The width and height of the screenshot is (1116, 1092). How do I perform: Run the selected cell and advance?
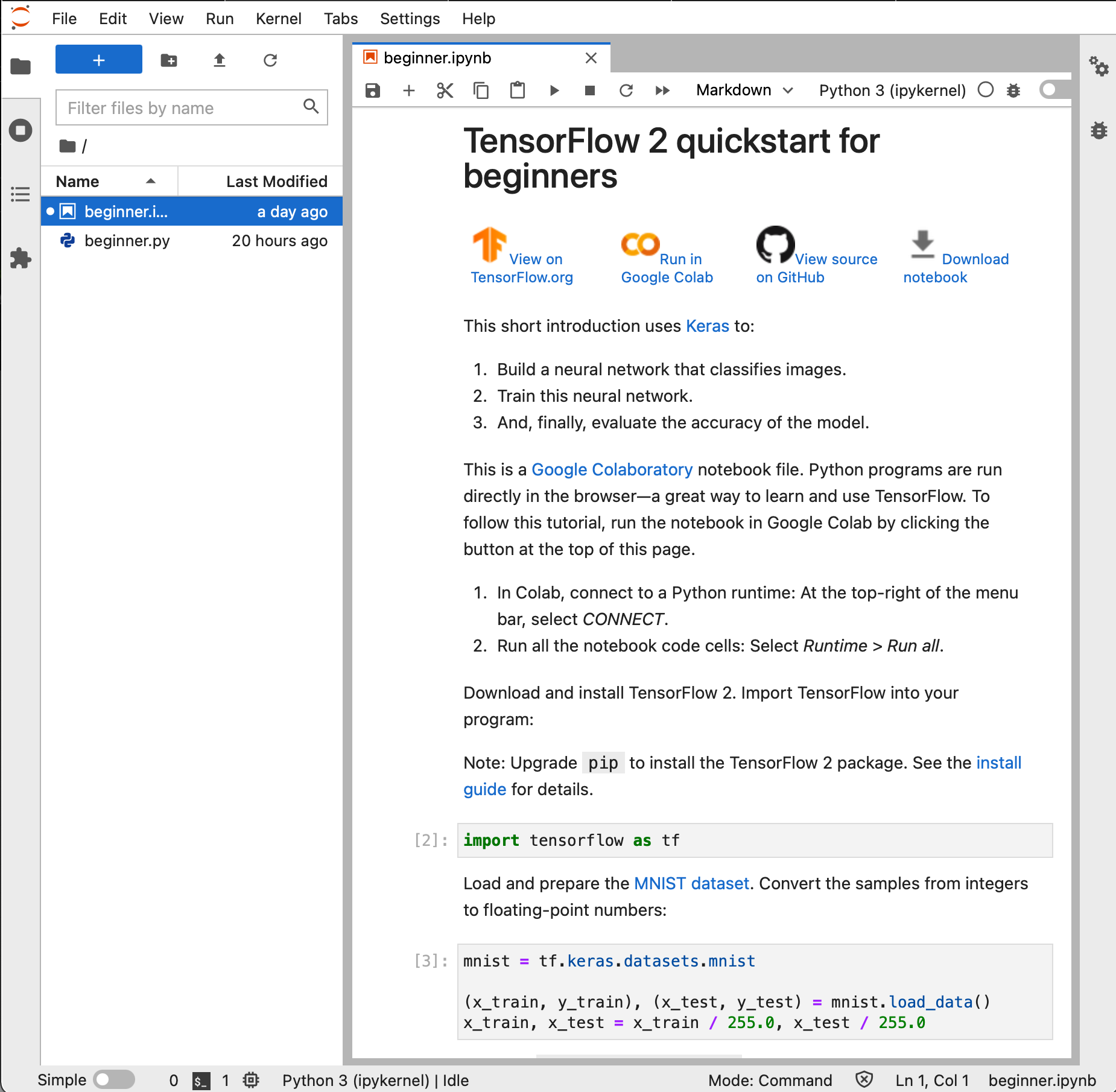click(x=554, y=90)
